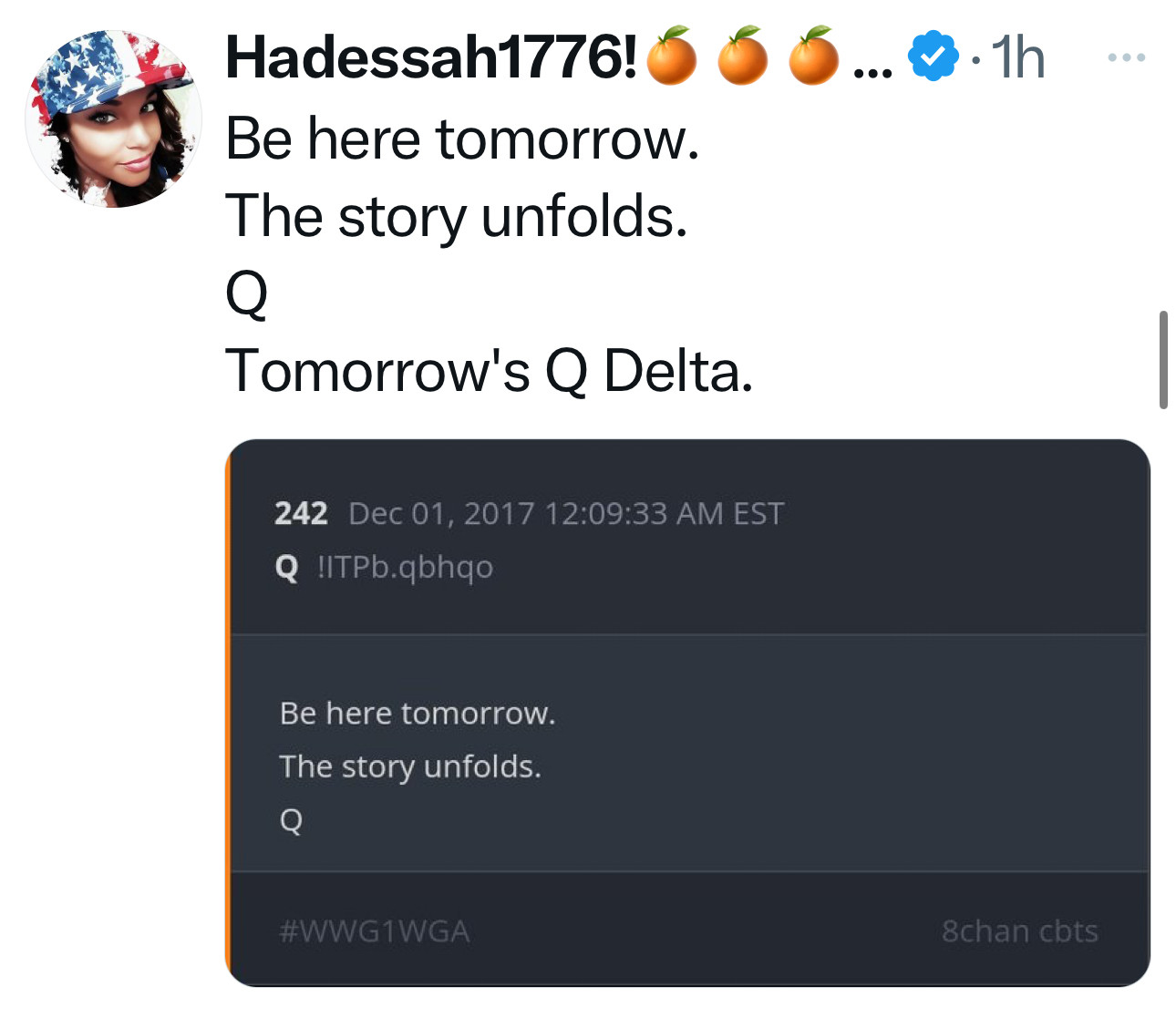
Task: Open the flag-hat profile avatar
Action: coord(114,118)
